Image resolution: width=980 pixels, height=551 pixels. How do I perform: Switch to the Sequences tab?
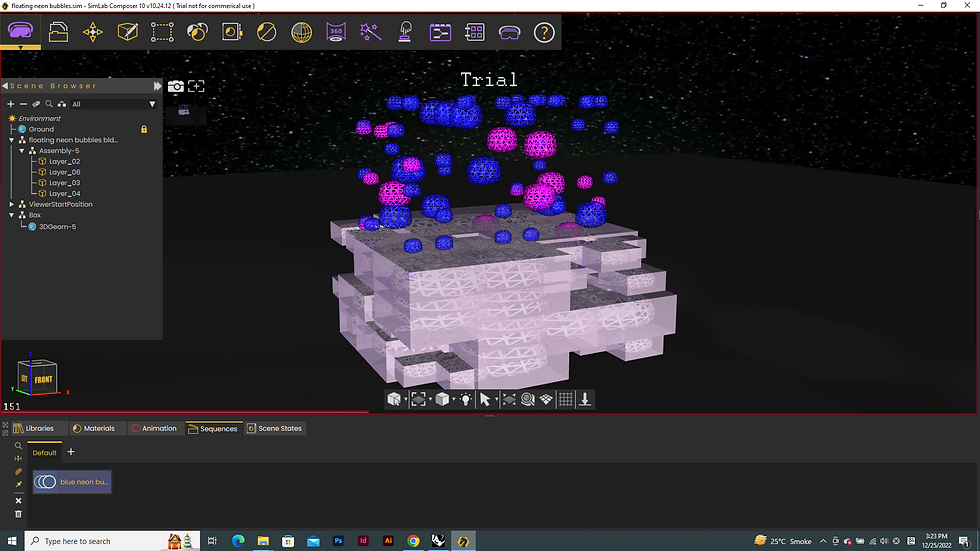pyautogui.click(x=212, y=429)
